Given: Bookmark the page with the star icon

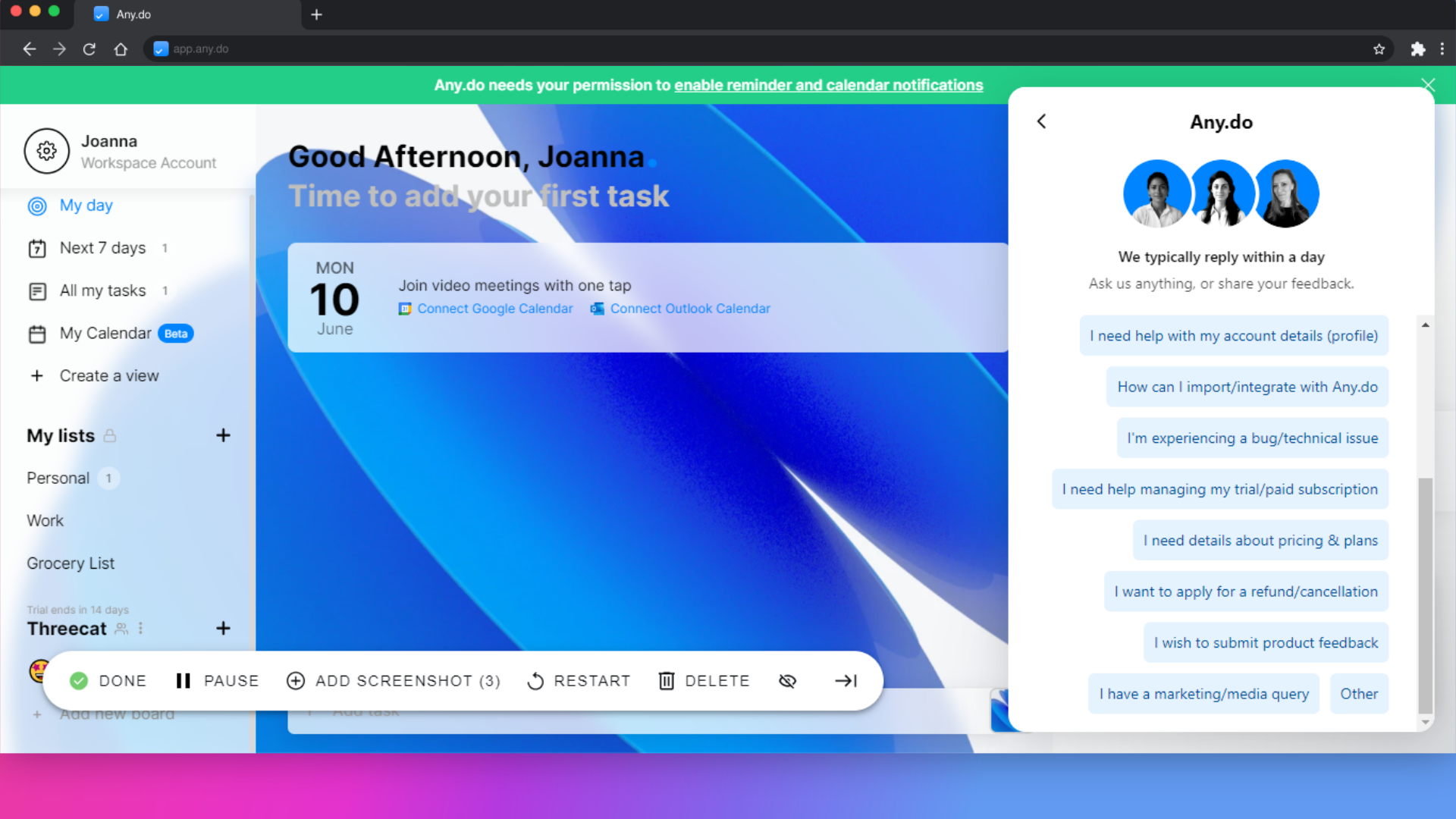Looking at the screenshot, I should (x=1379, y=49).
